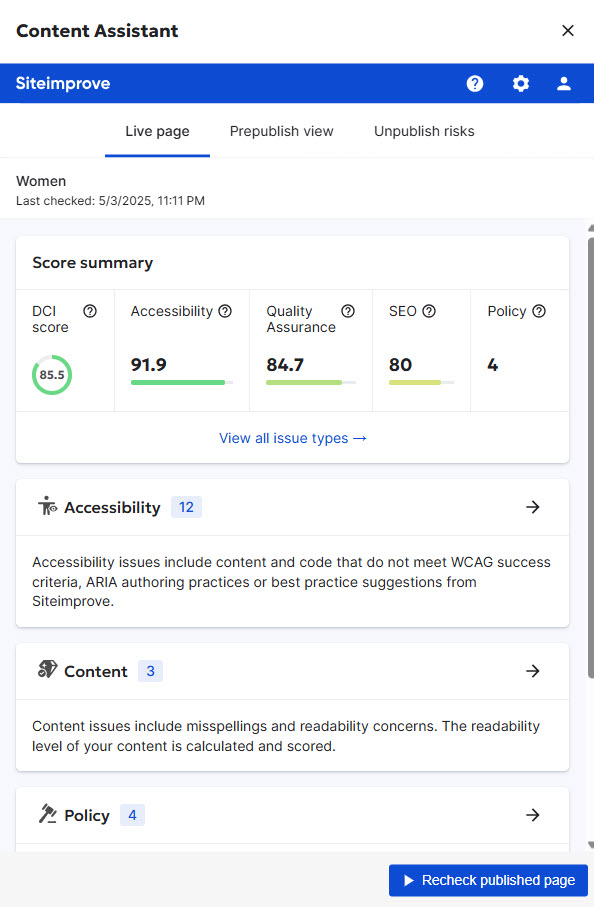Click the DCI score circular gauge
The width and height of the screenshot is (594, 907).
pyautogui.click(x=52, y=375)
